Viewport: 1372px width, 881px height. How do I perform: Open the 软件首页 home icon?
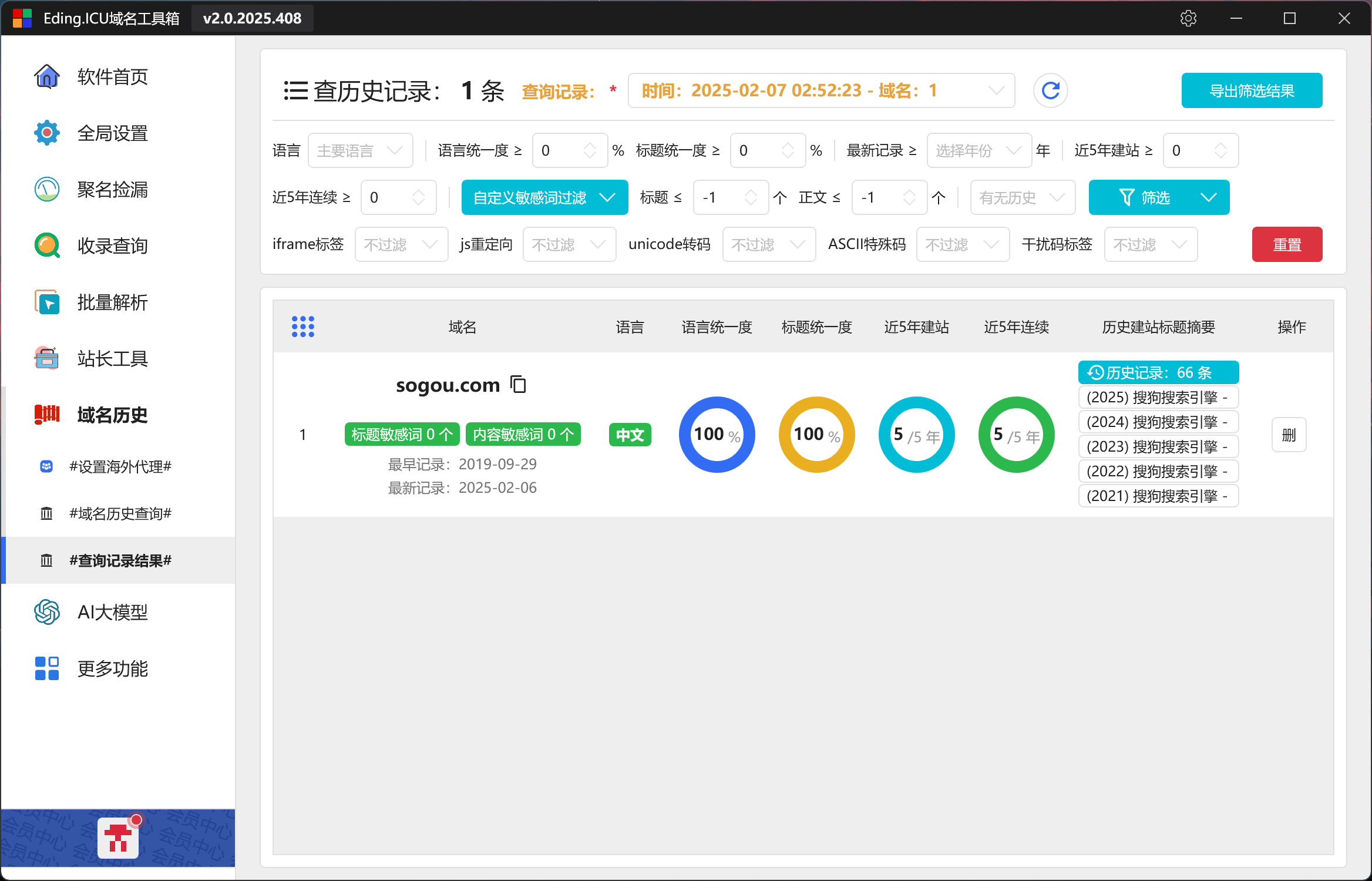(47, 76)
